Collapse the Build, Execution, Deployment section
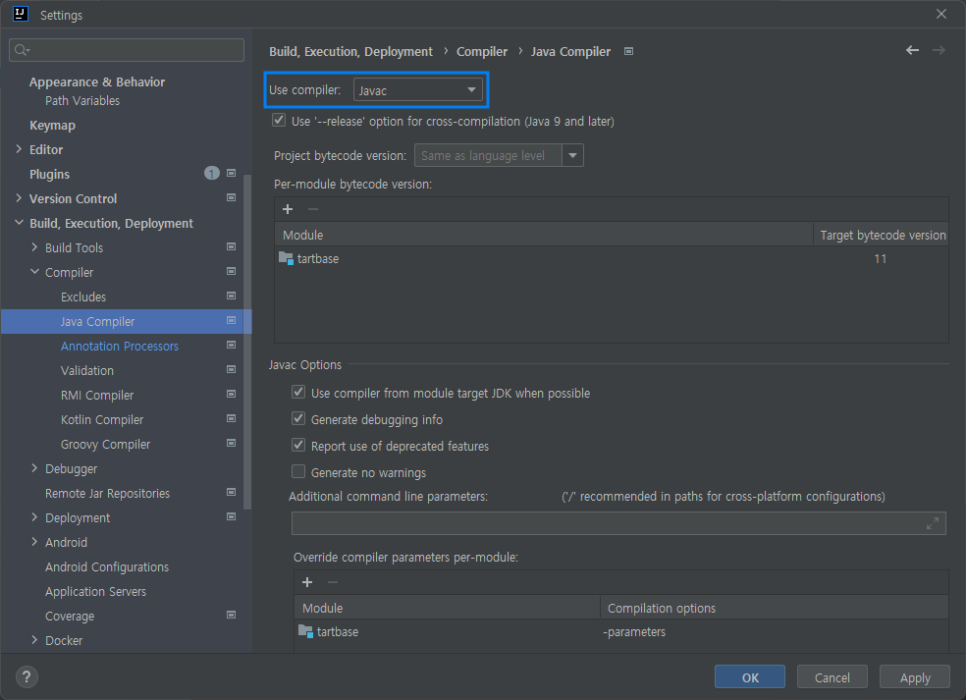 pyautogui.click(x=19, y=222)
